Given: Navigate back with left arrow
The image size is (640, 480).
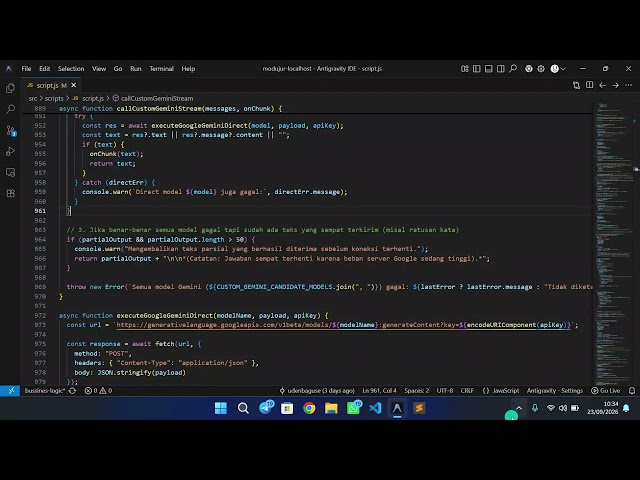Looking at the screenshot, I should coord(602,85).
